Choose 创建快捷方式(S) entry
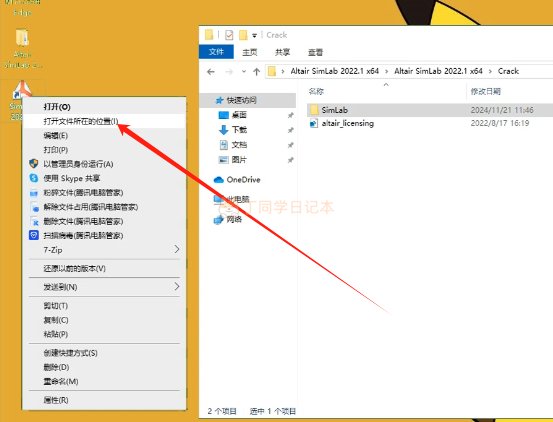This screenshot has height=422, width=553. coord(104,353)
